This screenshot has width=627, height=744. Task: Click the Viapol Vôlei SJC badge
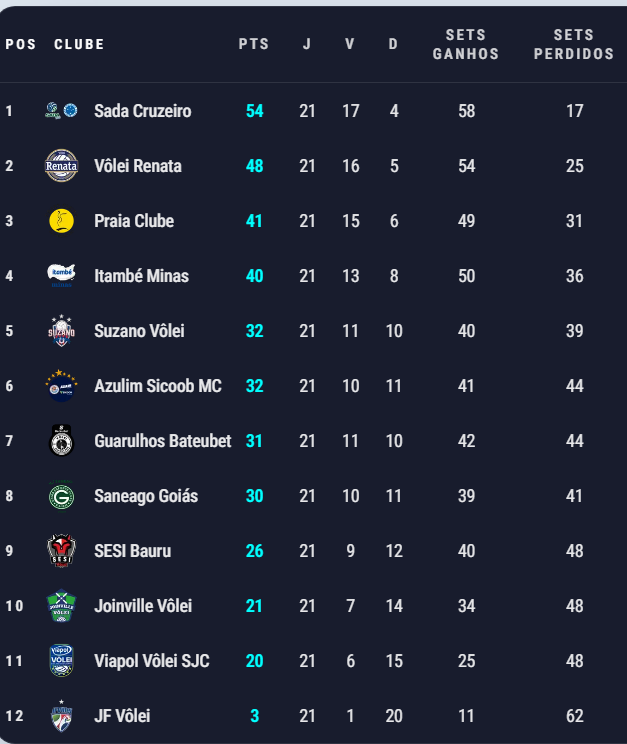[61, 661]
